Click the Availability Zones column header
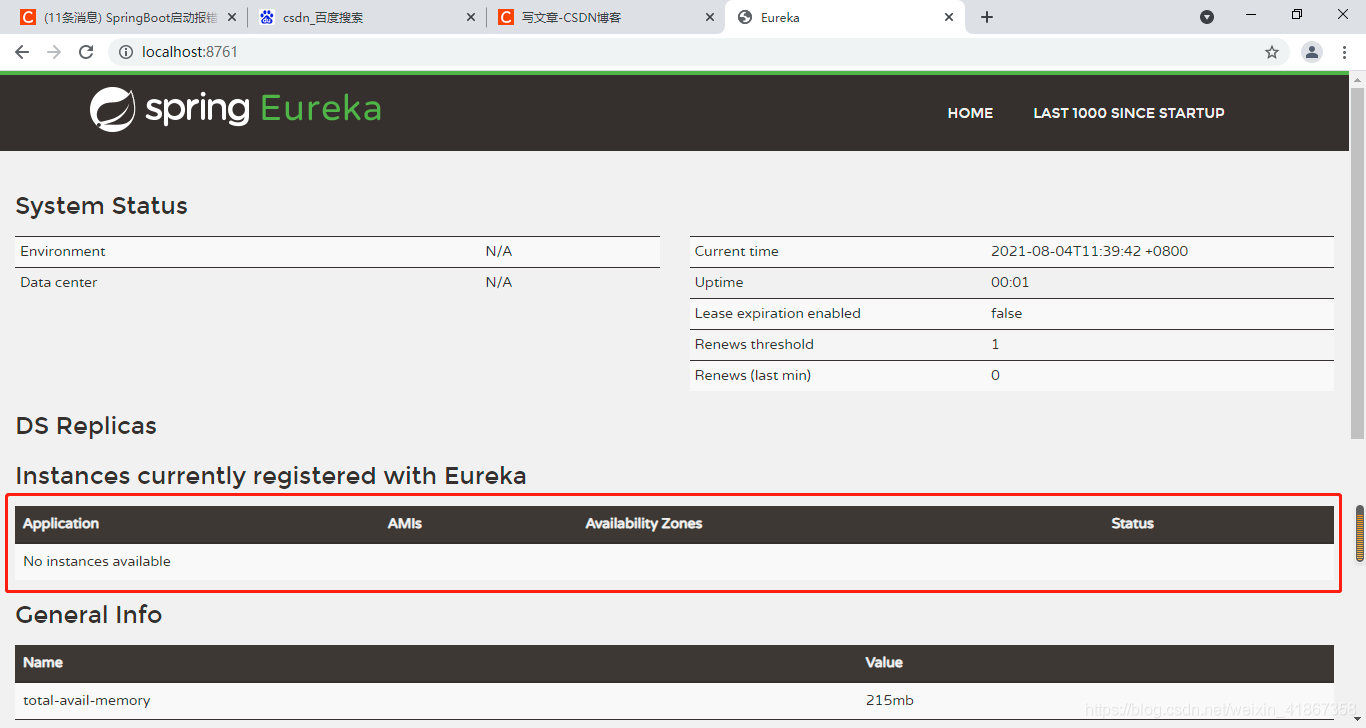 [x=644, y=524]
